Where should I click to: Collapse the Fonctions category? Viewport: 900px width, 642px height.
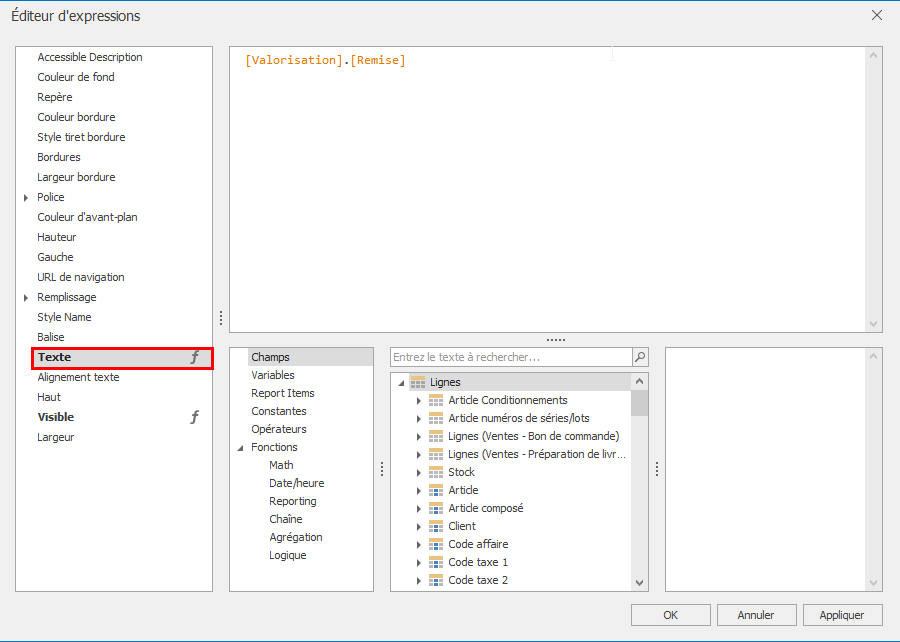[240, 448]
